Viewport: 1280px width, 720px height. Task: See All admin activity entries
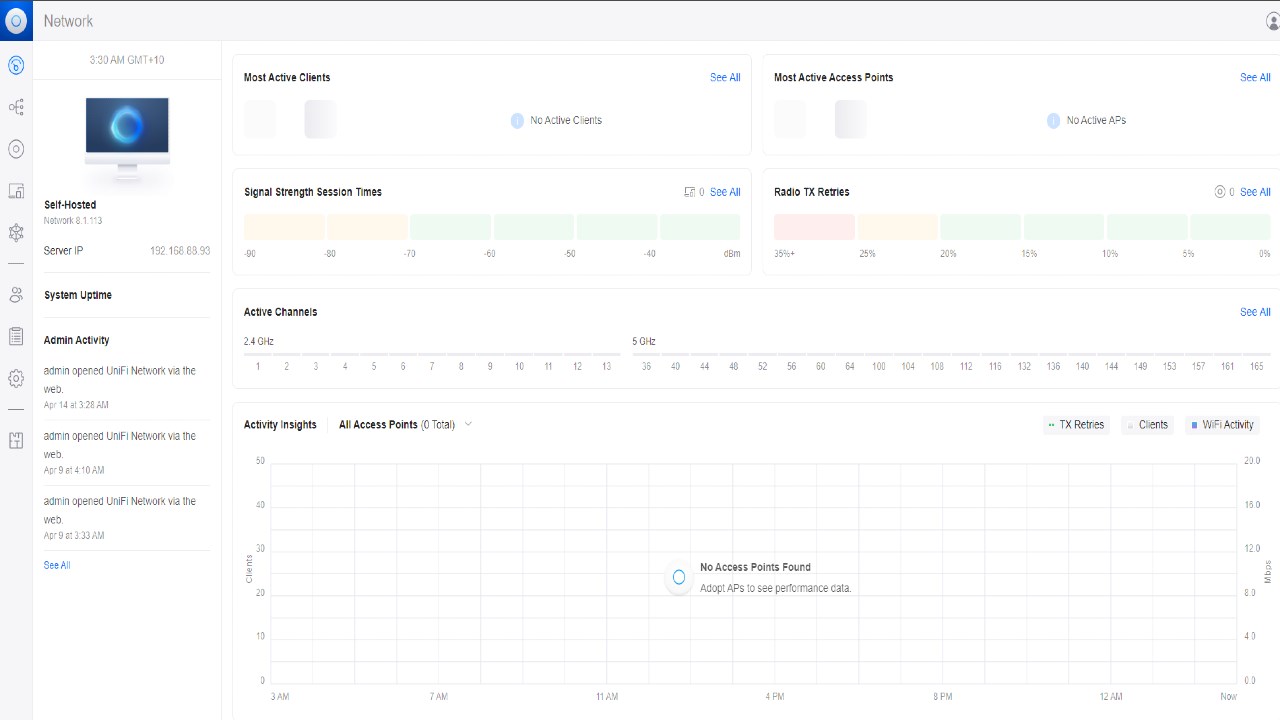click(57, 565)
